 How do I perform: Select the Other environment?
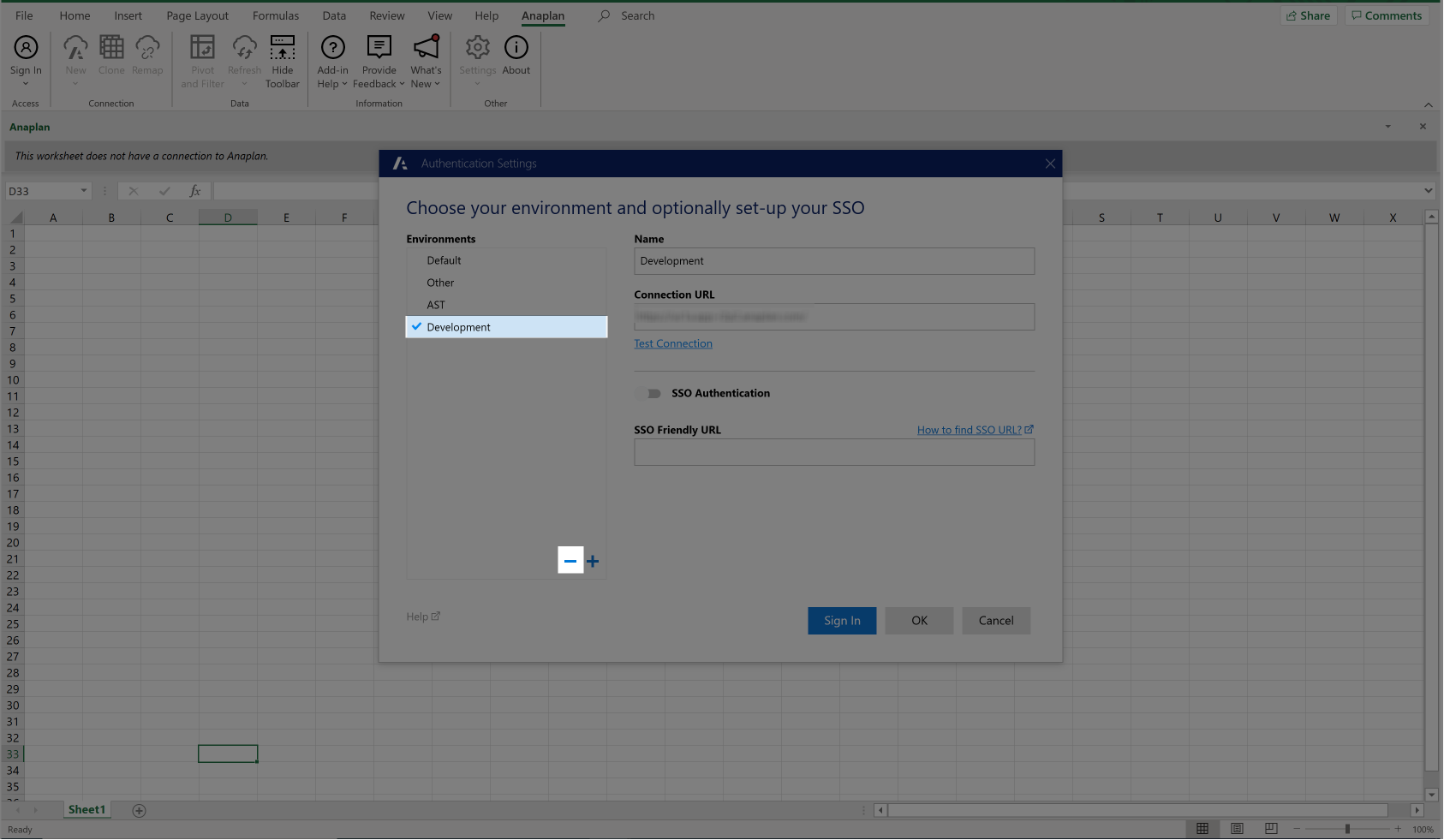(506, 283)
